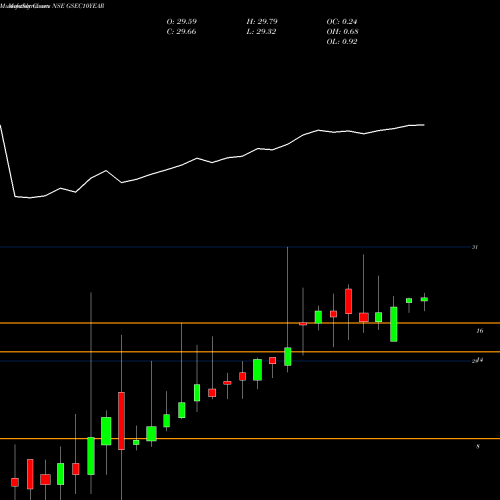Select the OL: 0.92 reading
Image resolution: width=500 pixels, height=500 pixels.
[x=342, y=42]
